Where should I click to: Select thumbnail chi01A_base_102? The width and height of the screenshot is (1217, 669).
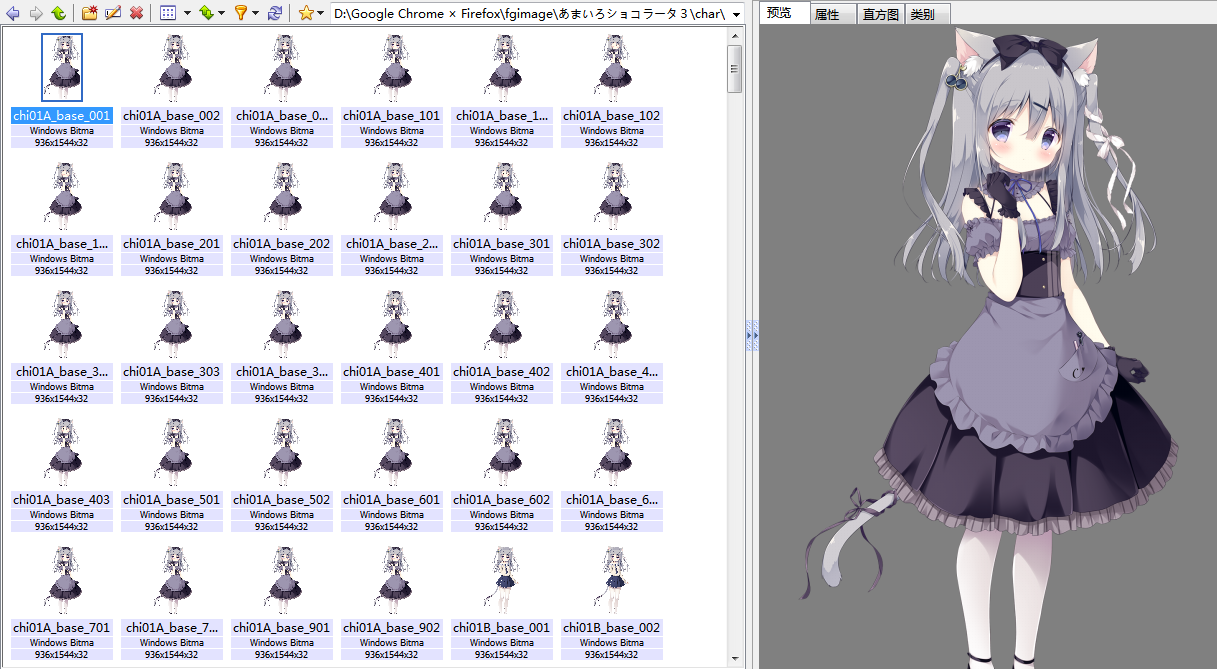click(612, 67)
